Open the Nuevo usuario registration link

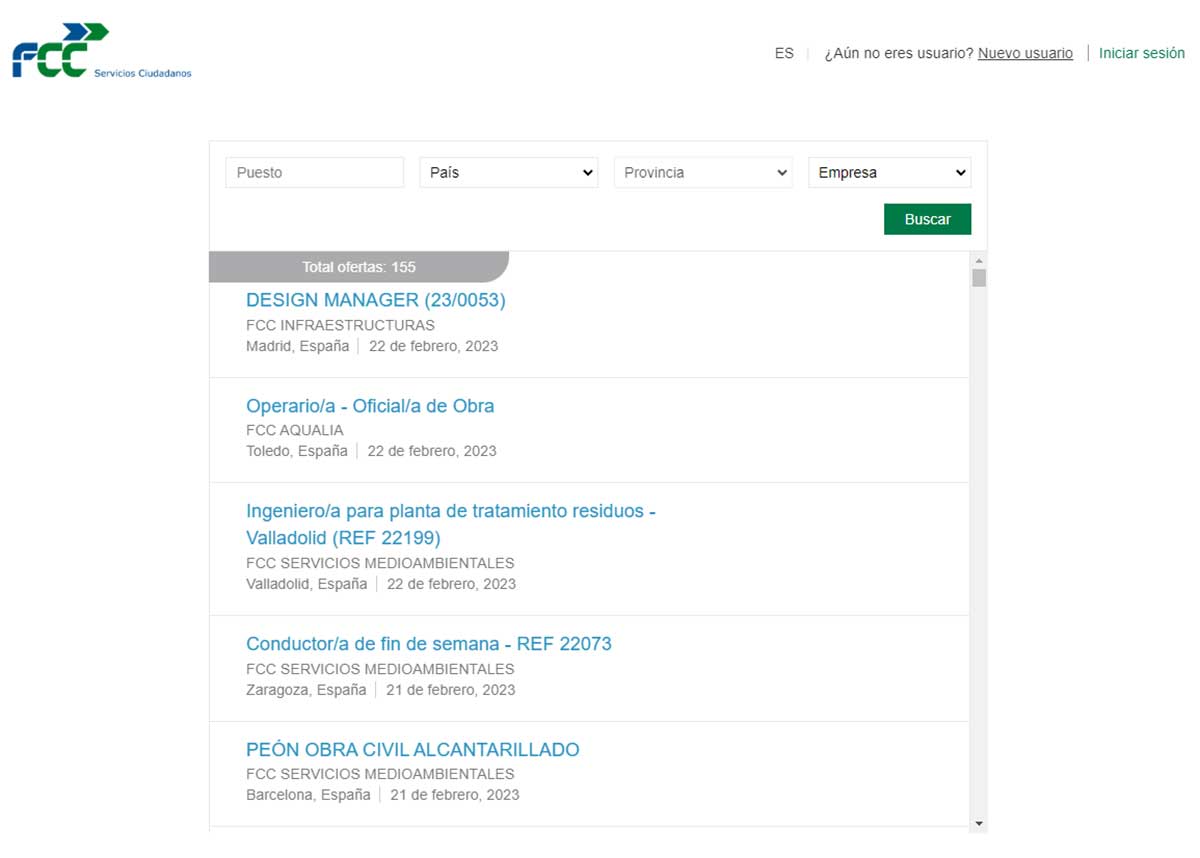[1025, 53]
